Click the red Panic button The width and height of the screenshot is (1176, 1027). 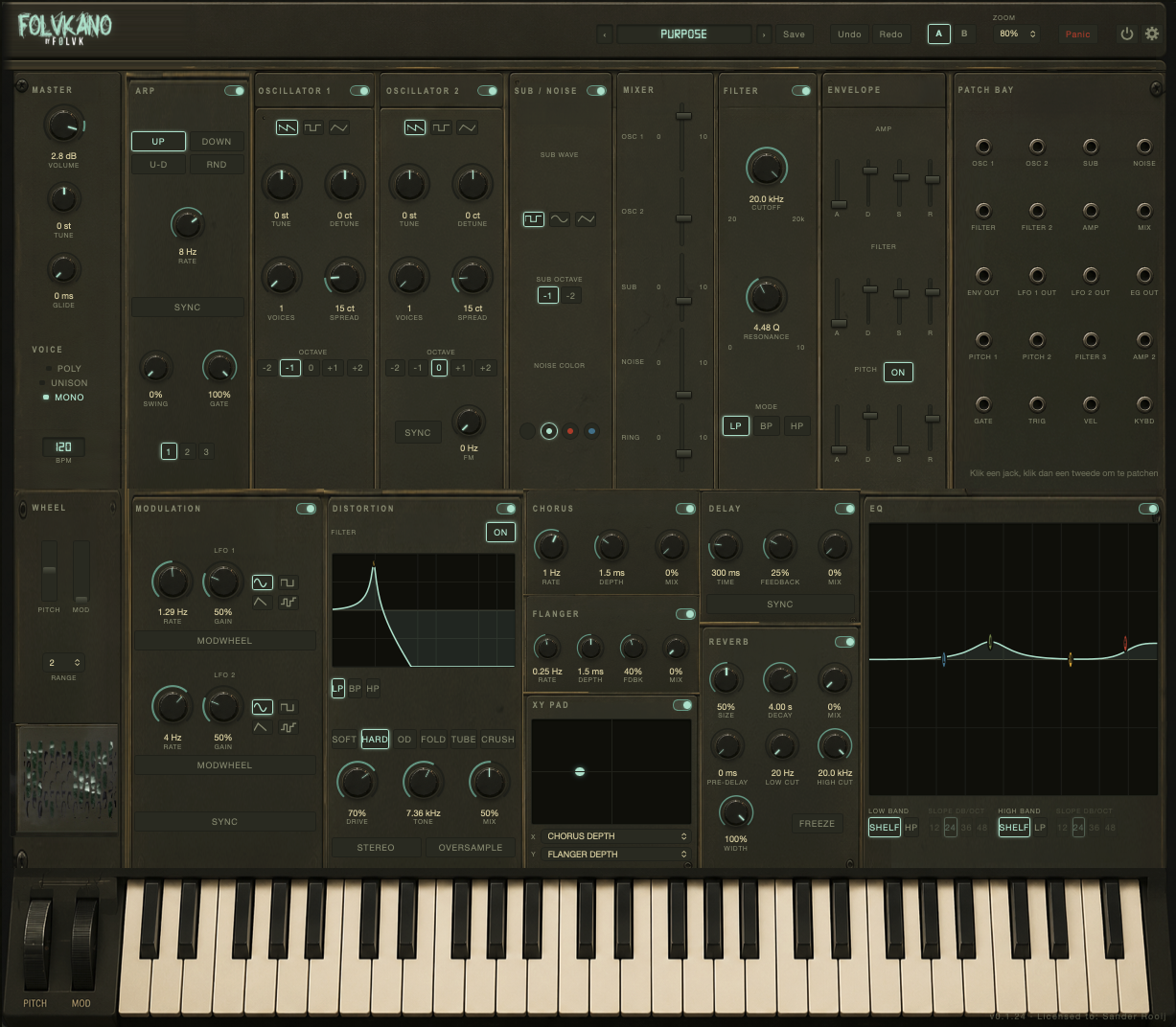point(1077,34)
